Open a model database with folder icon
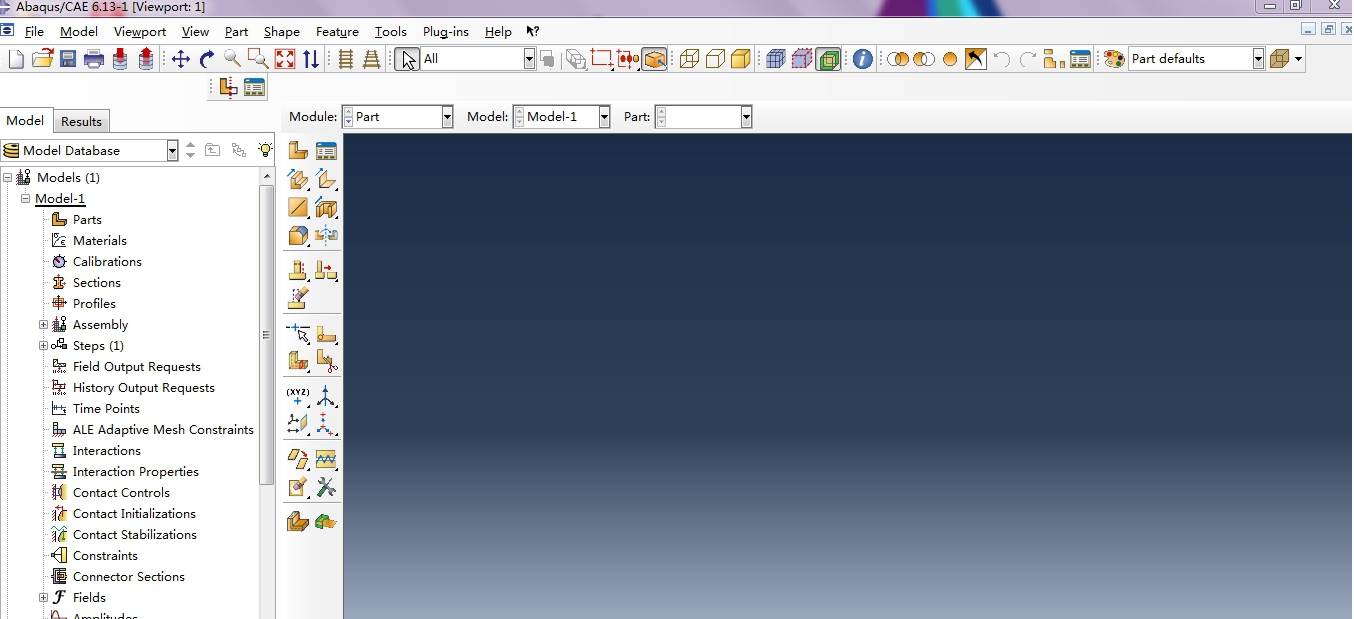 (42, 59)
